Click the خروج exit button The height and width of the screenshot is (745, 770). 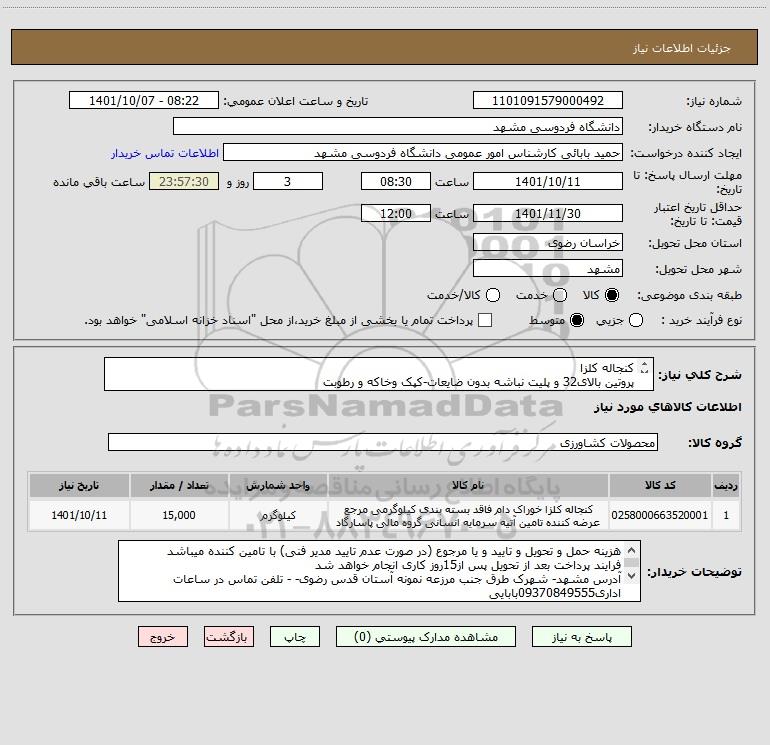[163, 637]
